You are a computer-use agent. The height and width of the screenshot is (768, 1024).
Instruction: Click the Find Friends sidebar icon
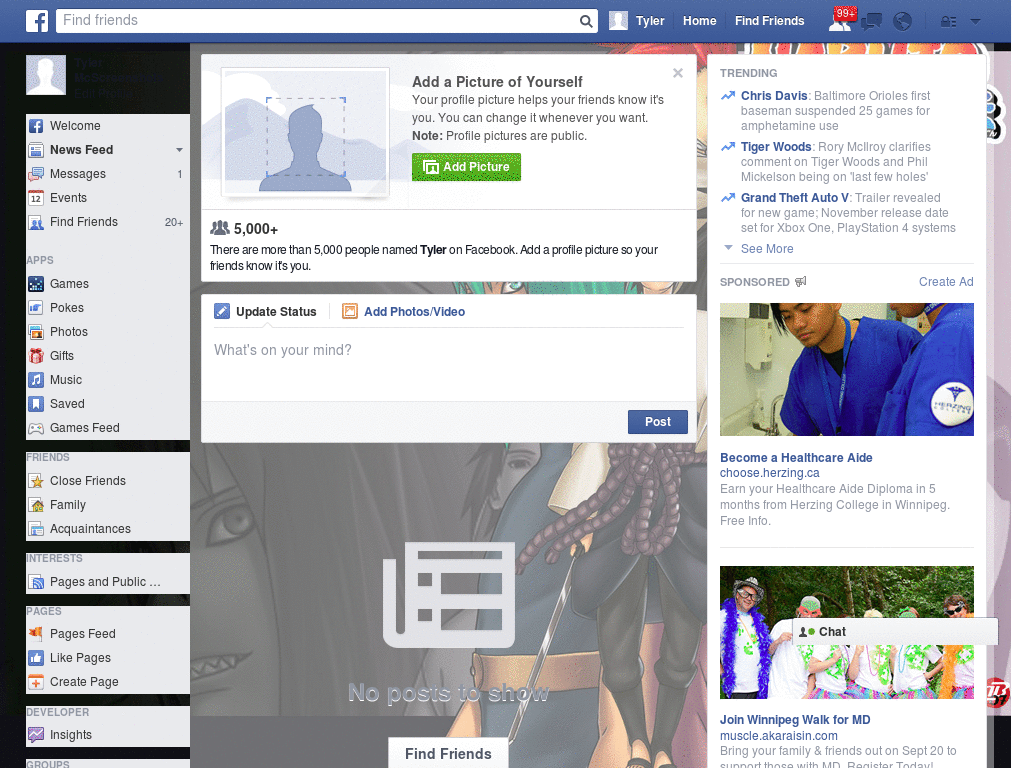(x=36, y=222)
